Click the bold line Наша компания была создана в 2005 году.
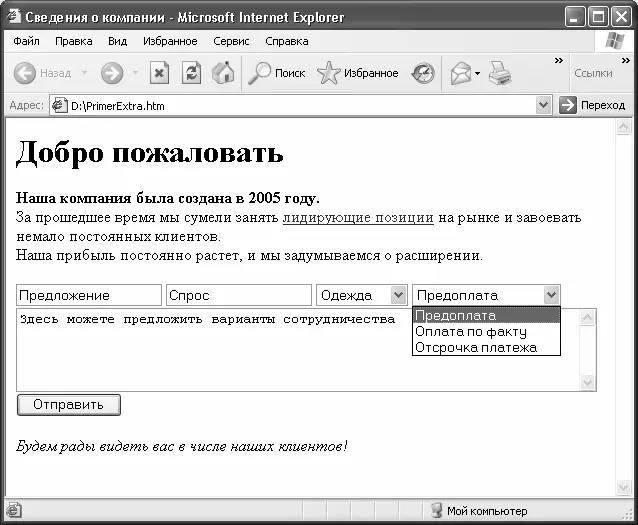The height and width of the screenshot is (525, 638). click(x=168, y=198)
